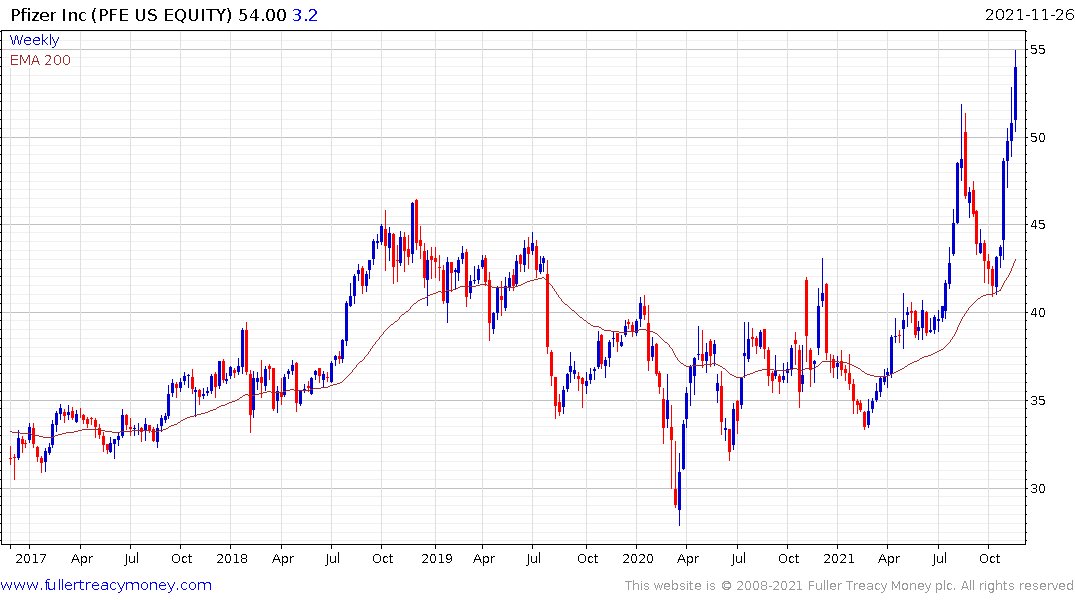
Task: Click the 2021-11-26 date label
Action: (x=1029, y=14)
